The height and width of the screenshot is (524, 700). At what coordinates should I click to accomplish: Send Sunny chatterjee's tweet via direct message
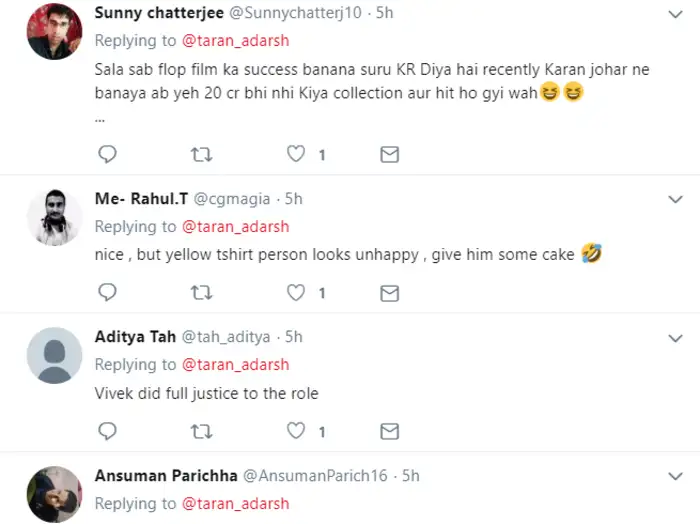point(390,154)
